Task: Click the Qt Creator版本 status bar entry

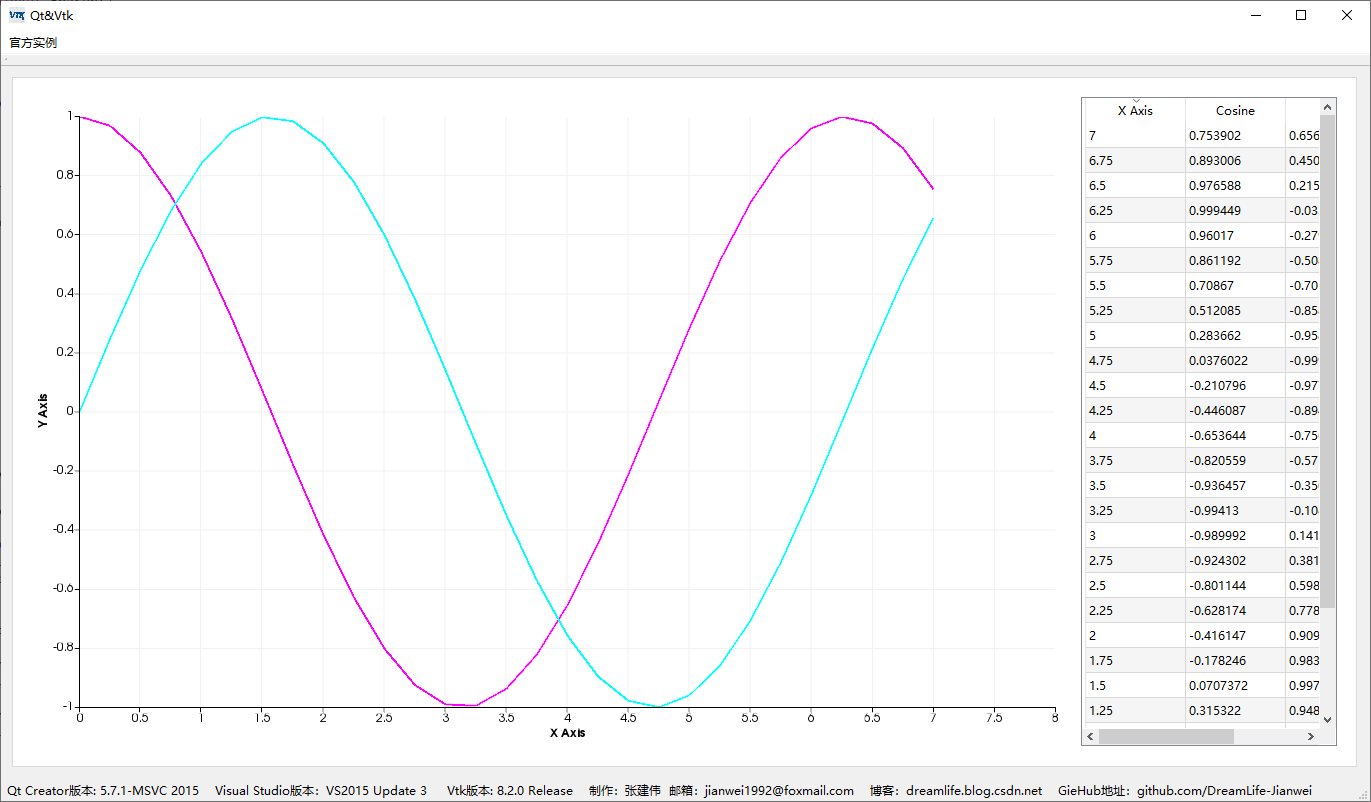Action: coord(103,790)
